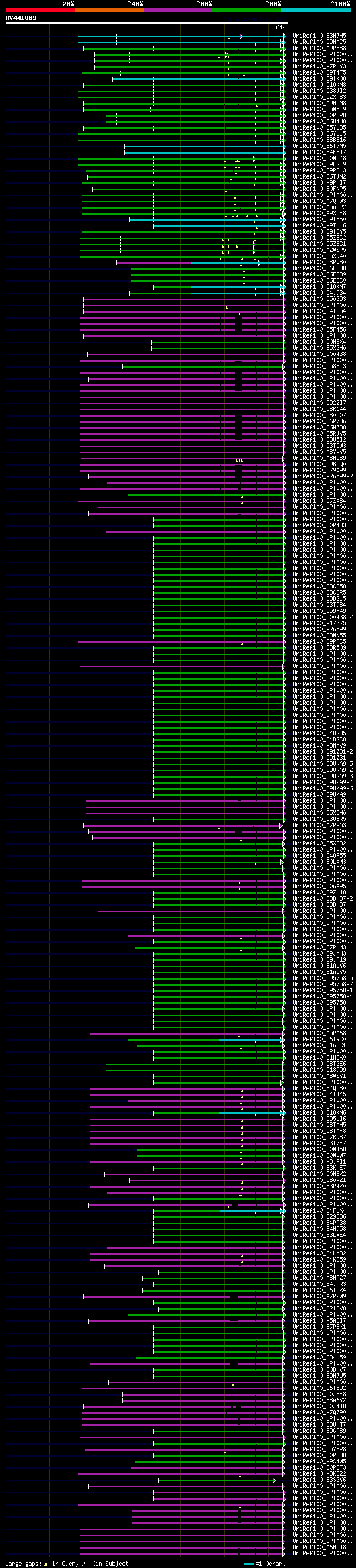Viewport: 356px width, 1568px height.
Task: Select hit label UniRef100_C5WYL9
Action: (x=319, y=110)
